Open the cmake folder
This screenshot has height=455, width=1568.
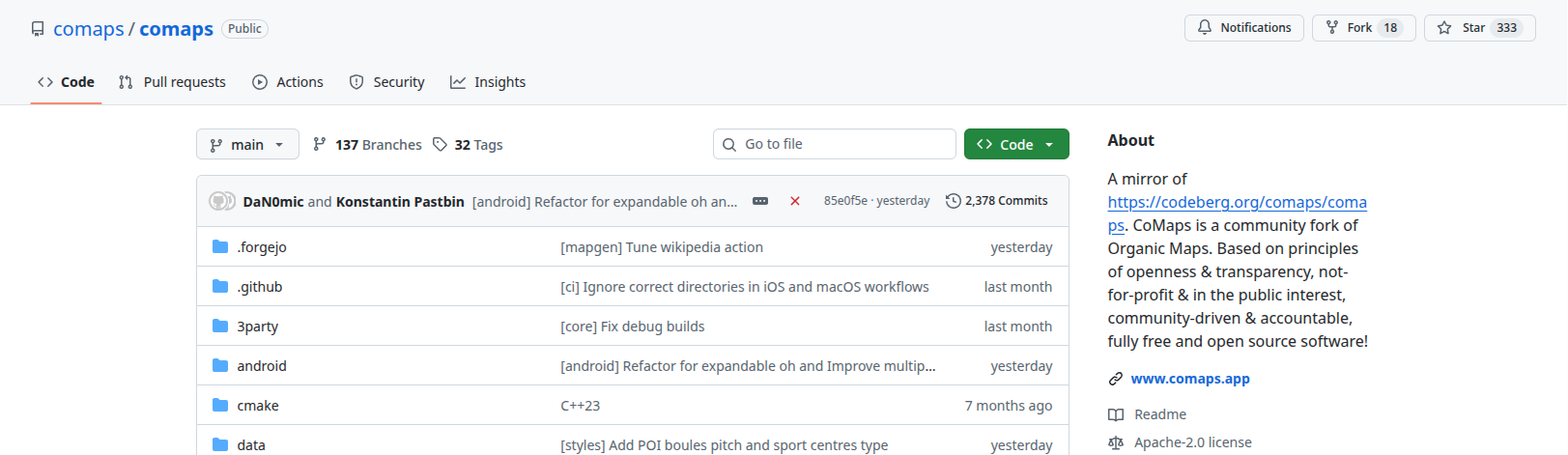pyautogui.click(x=258, y=406)
